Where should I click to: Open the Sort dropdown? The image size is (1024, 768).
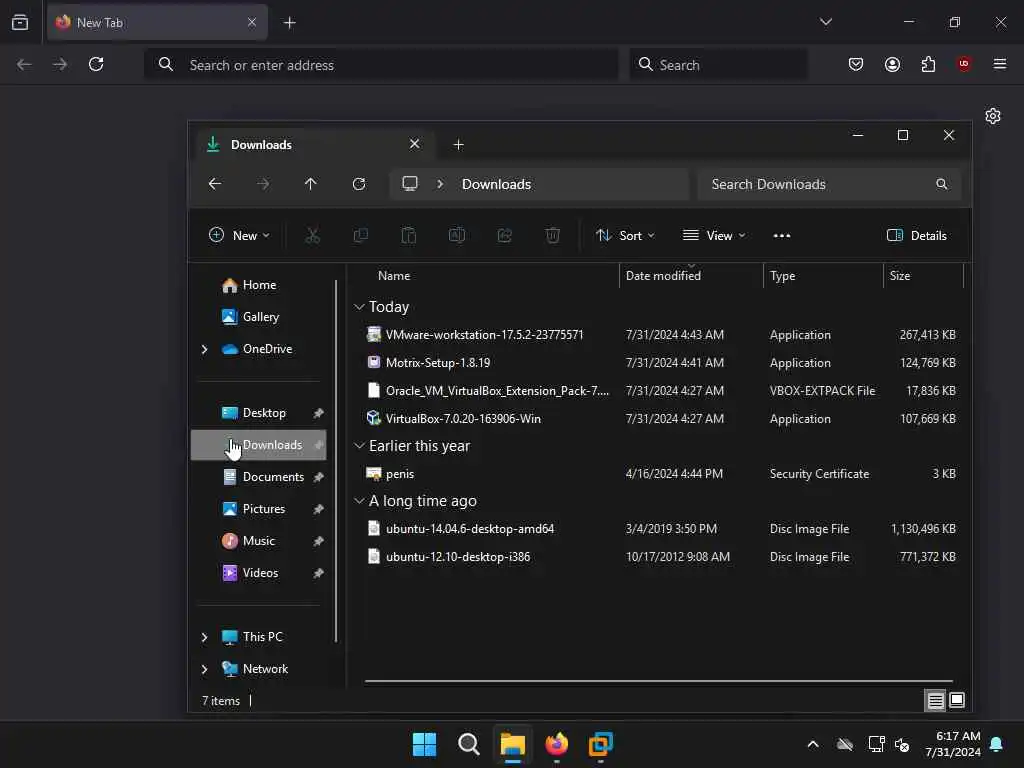625,236
